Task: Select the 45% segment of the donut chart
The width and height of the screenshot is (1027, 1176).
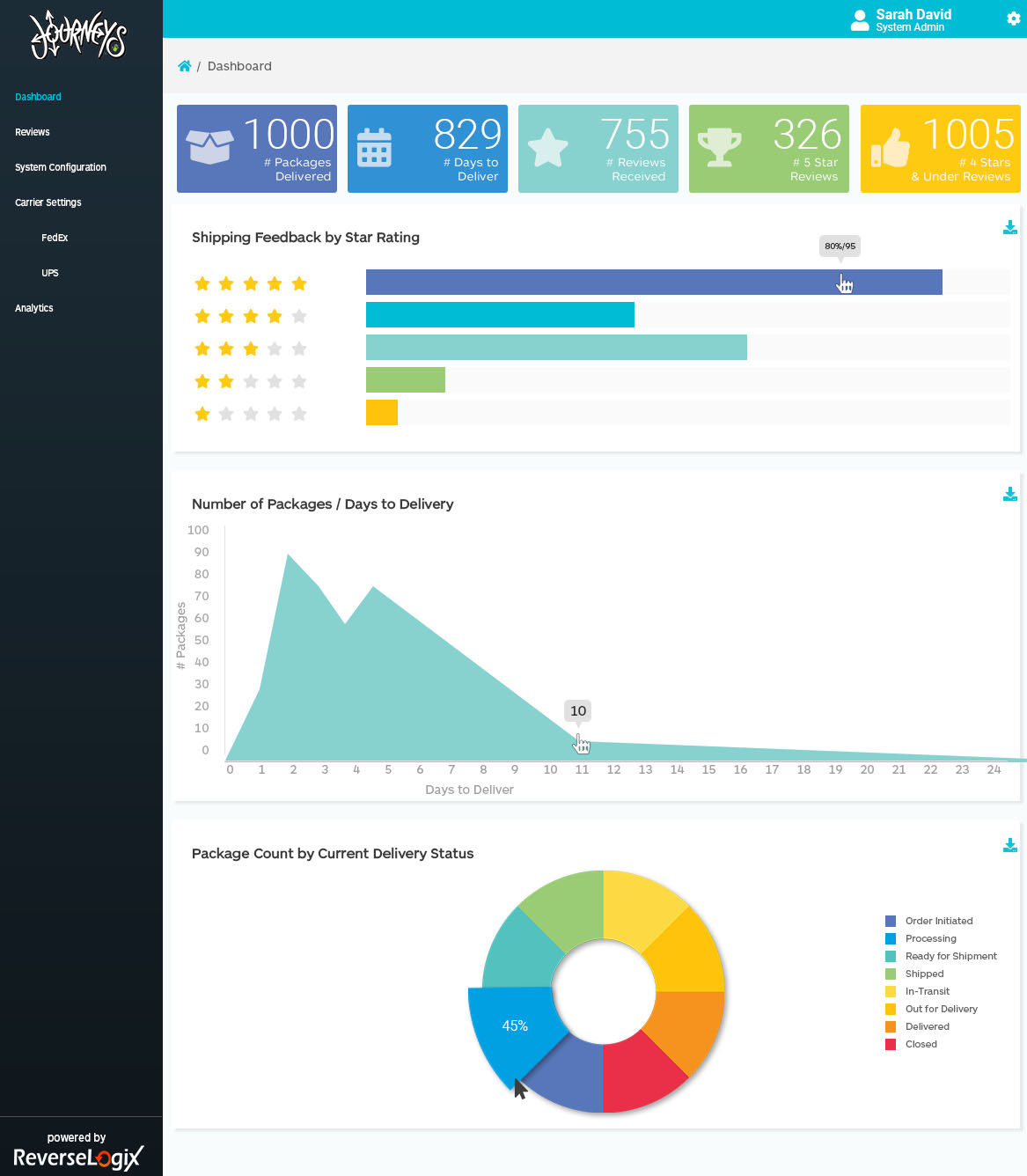Action: click(515, 1025)
